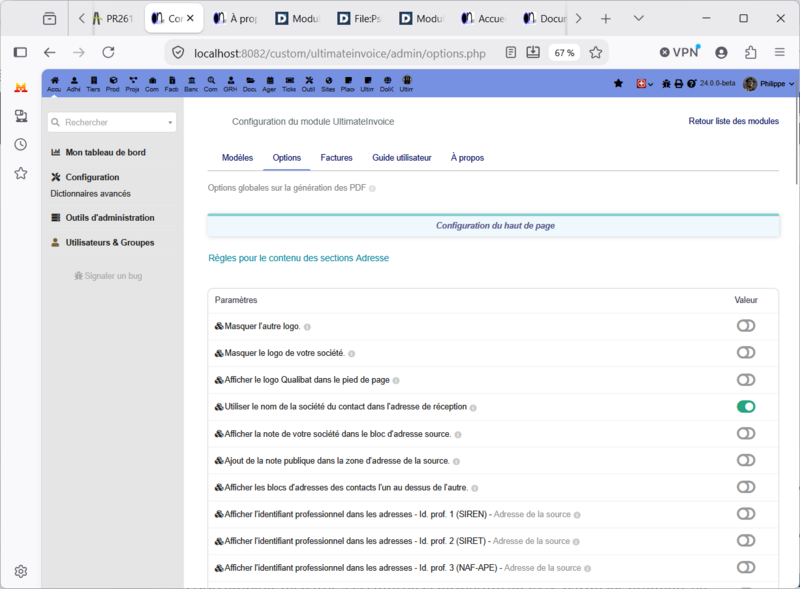Open the Agenda calendar icon

point(269,84)
